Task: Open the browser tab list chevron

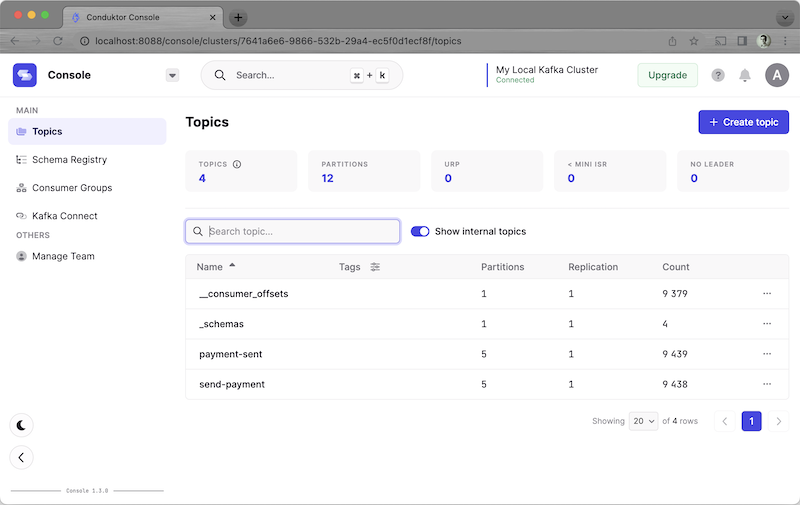Action: pos(784,18)
